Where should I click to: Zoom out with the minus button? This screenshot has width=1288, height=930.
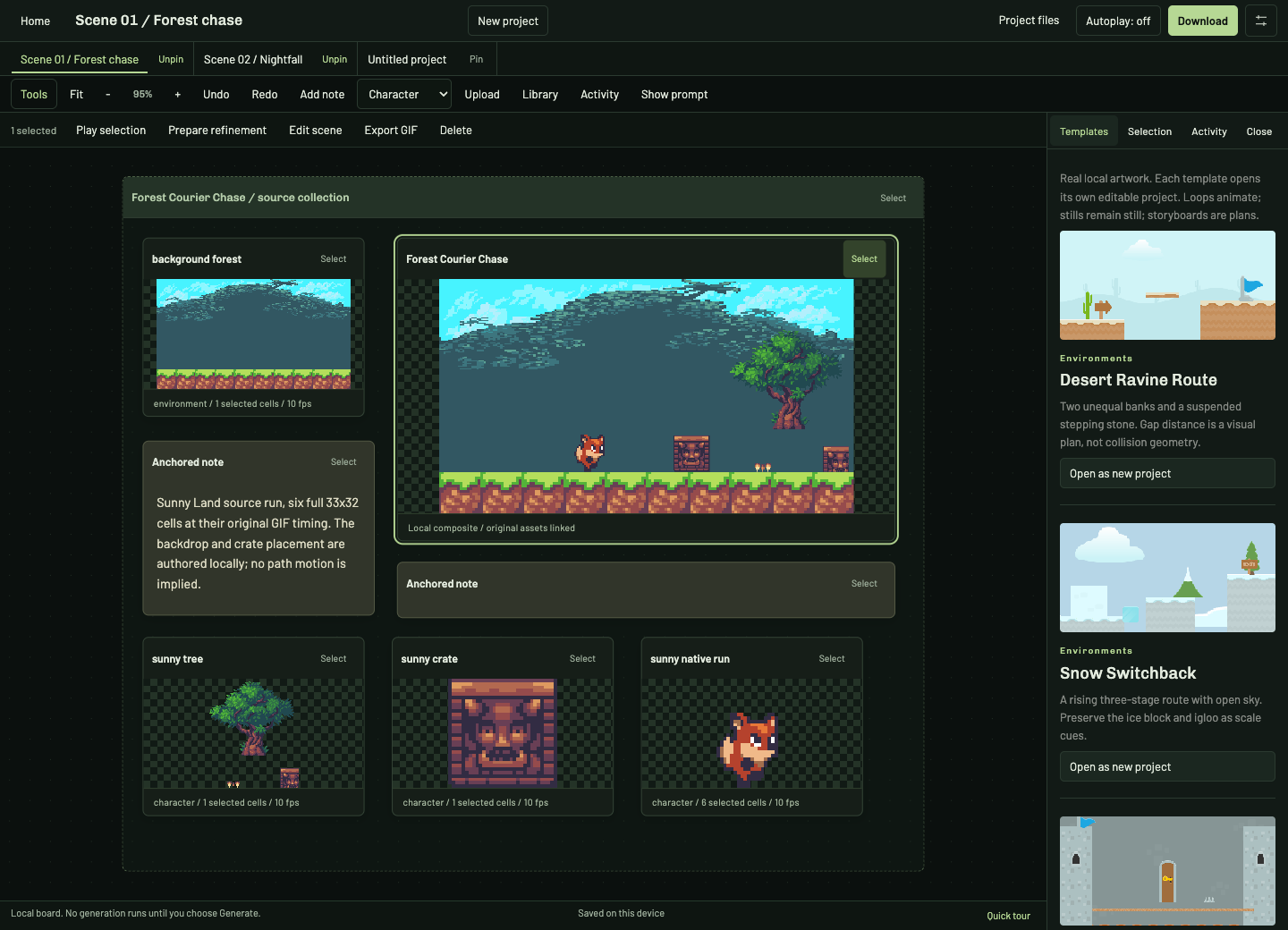click(108, 94)
